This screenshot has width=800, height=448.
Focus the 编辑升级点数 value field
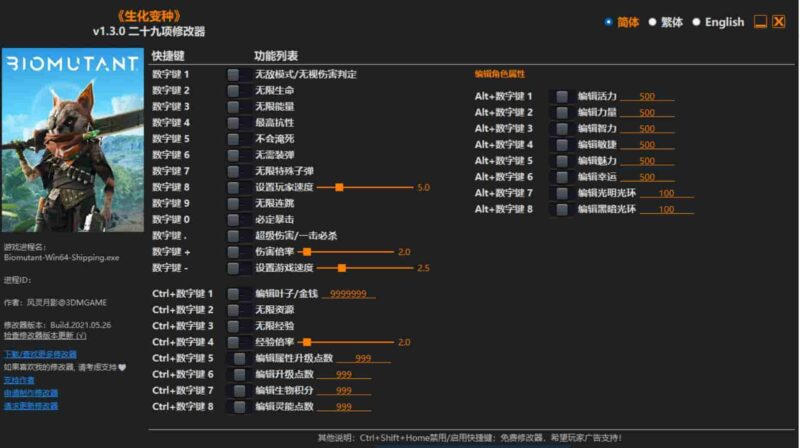(x=344, y=375)
